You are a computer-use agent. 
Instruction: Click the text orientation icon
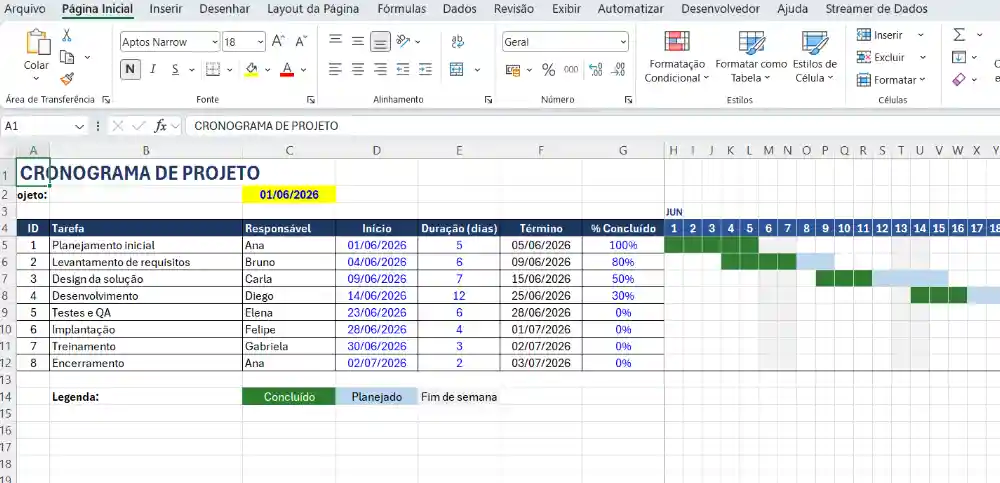402,41
